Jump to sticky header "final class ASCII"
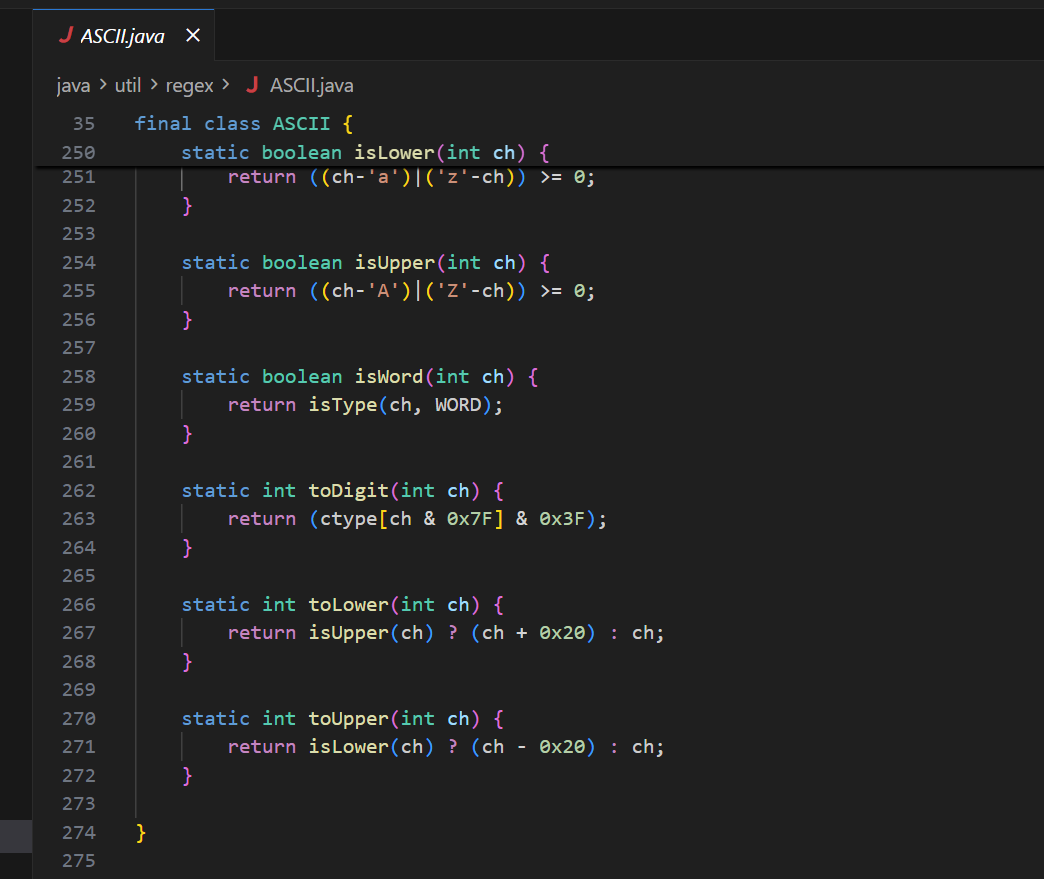The height and width of the screenshot is (879, 1044). (244, 124)
